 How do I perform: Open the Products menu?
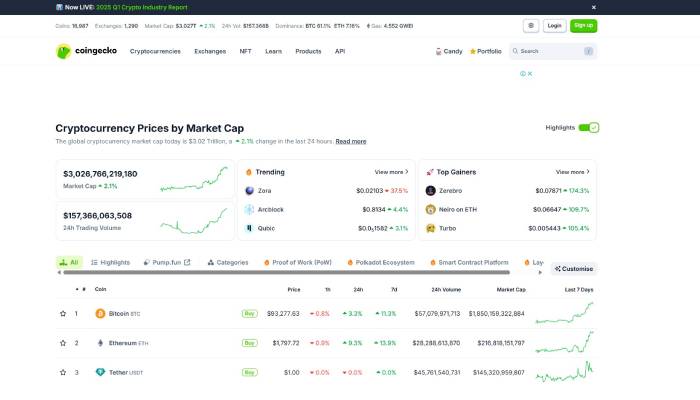click(x=308, y=51)
